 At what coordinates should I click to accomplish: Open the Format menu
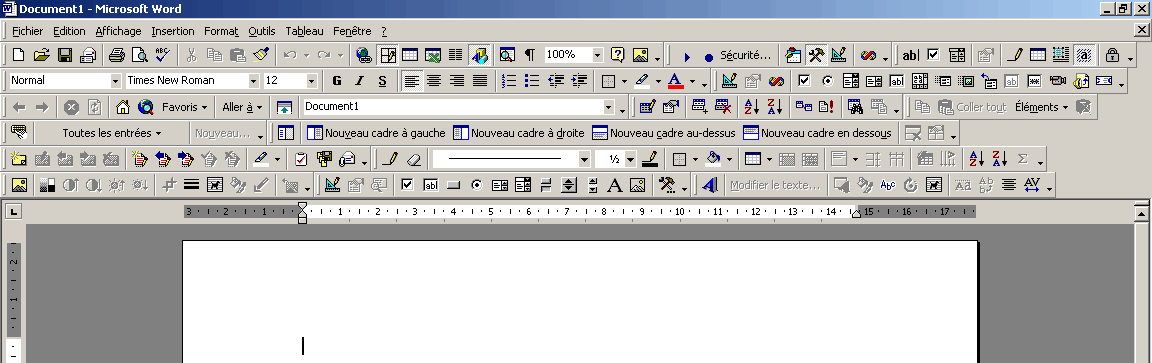pyautogui.click(x=221, y=31)
